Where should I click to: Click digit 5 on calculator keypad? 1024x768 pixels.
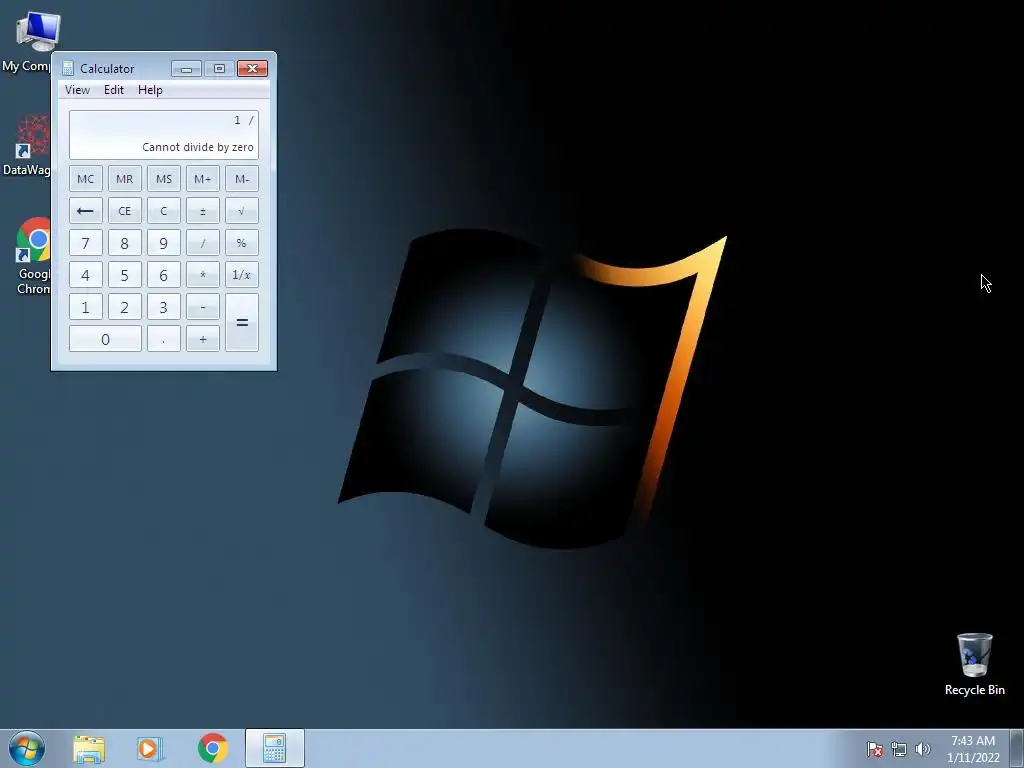[x=125, y=275]
